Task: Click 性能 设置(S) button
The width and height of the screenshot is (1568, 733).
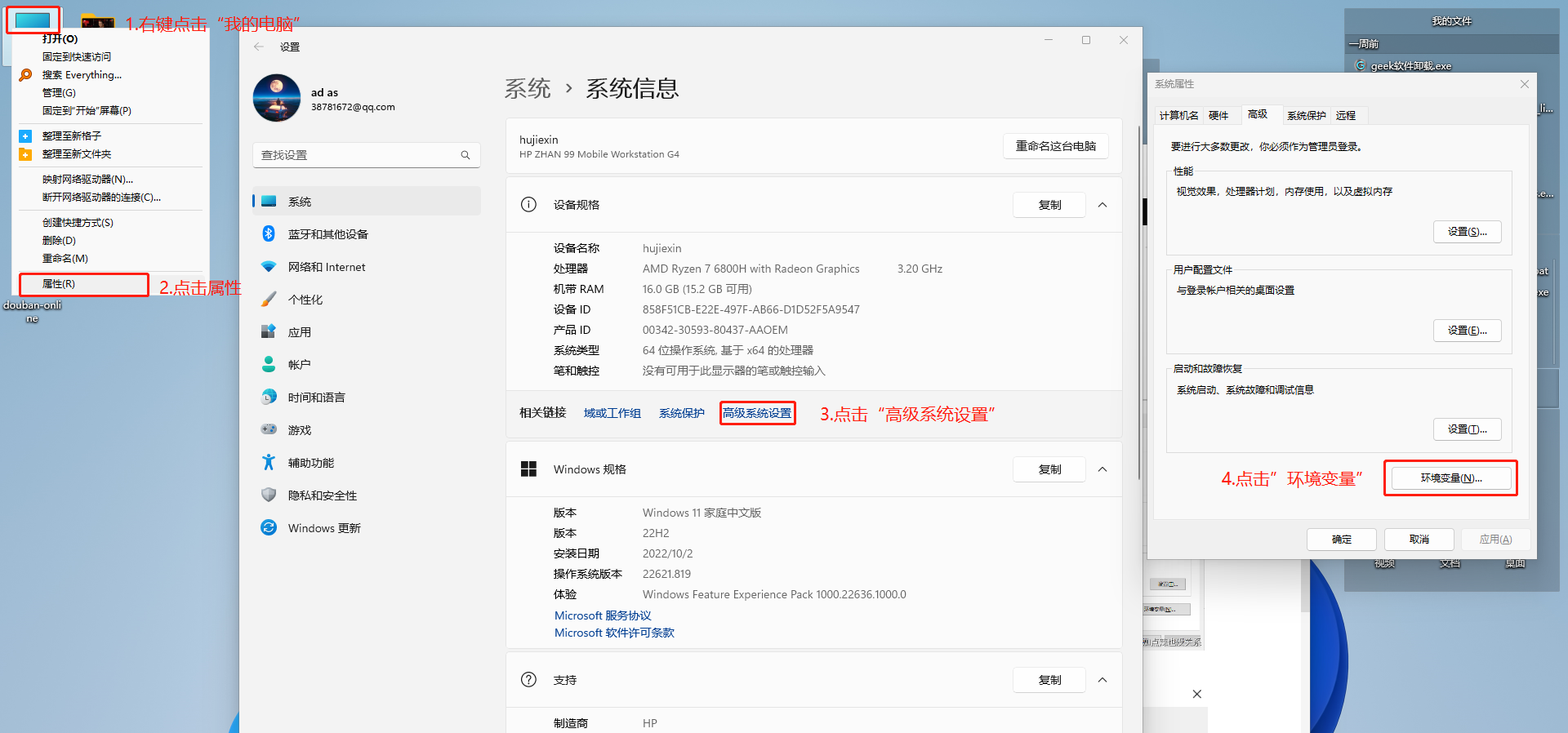Action: [1467, 232]
